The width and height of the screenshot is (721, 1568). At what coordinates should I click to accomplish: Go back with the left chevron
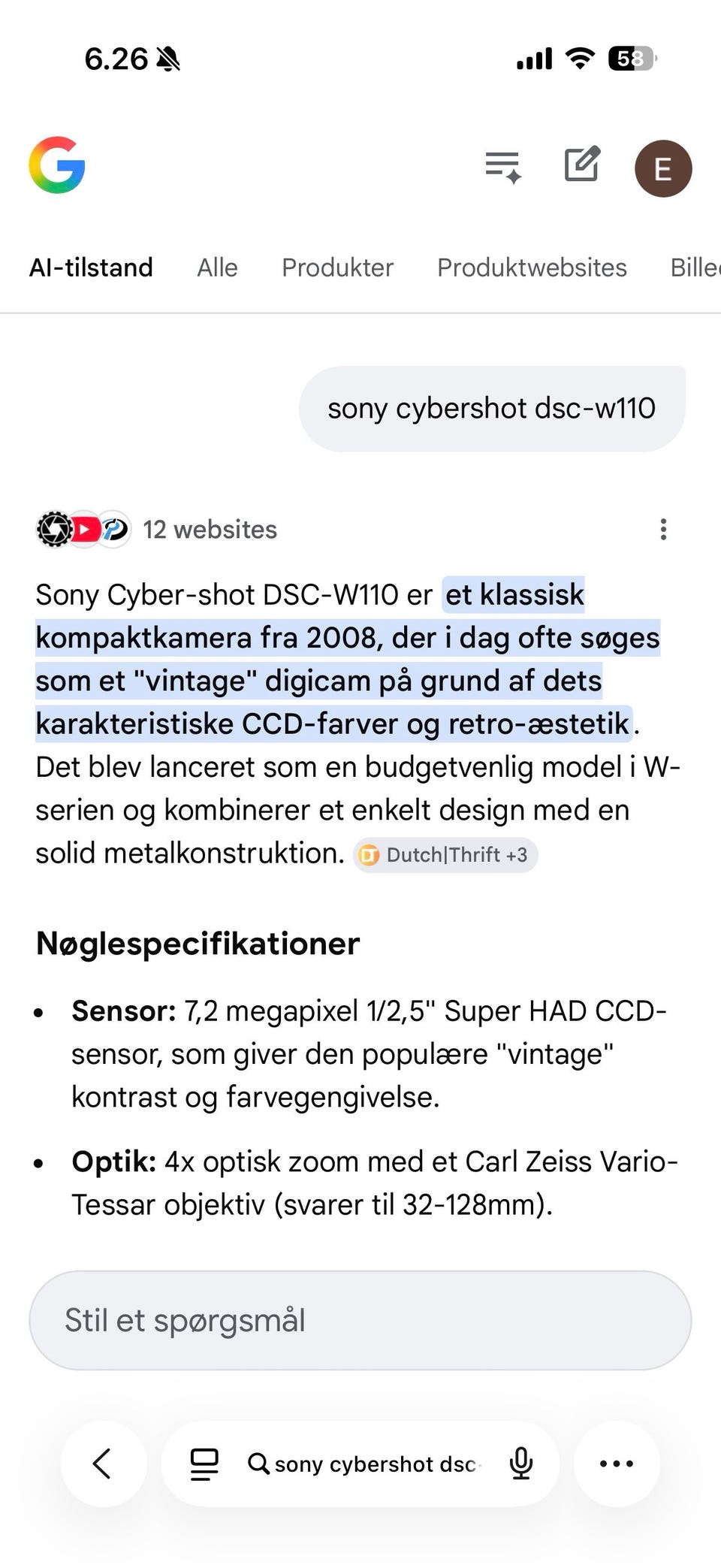click(x=103, y=1464)
